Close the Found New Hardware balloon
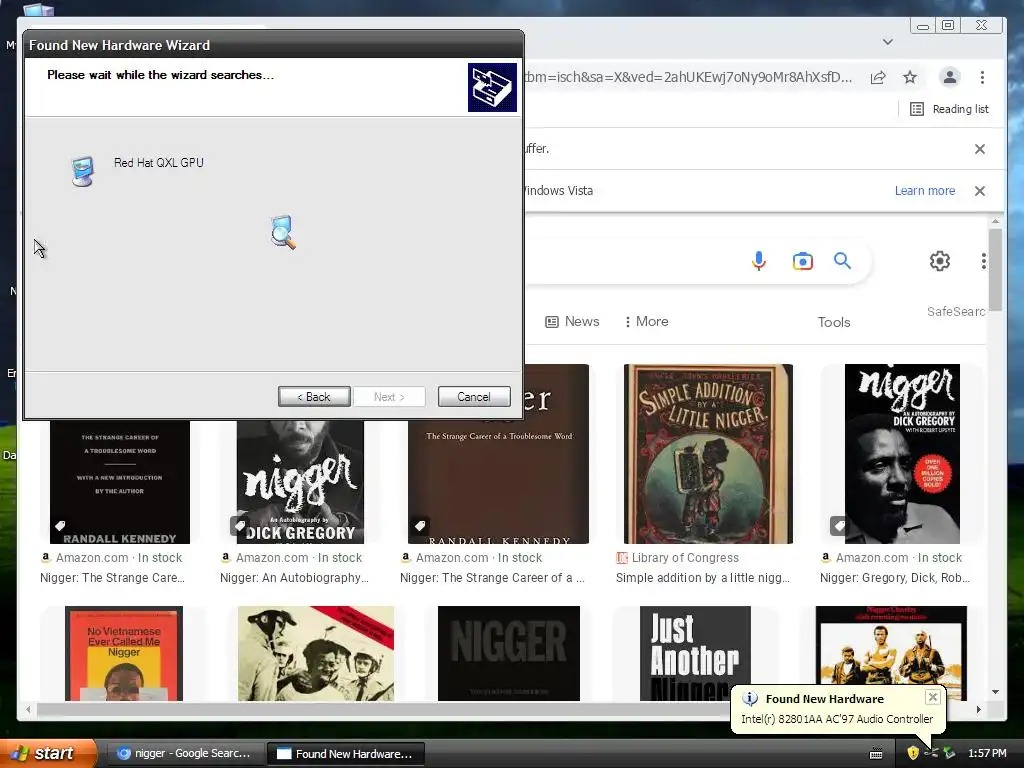Viewport: 1024px width, 768px height. pos(933,697)
